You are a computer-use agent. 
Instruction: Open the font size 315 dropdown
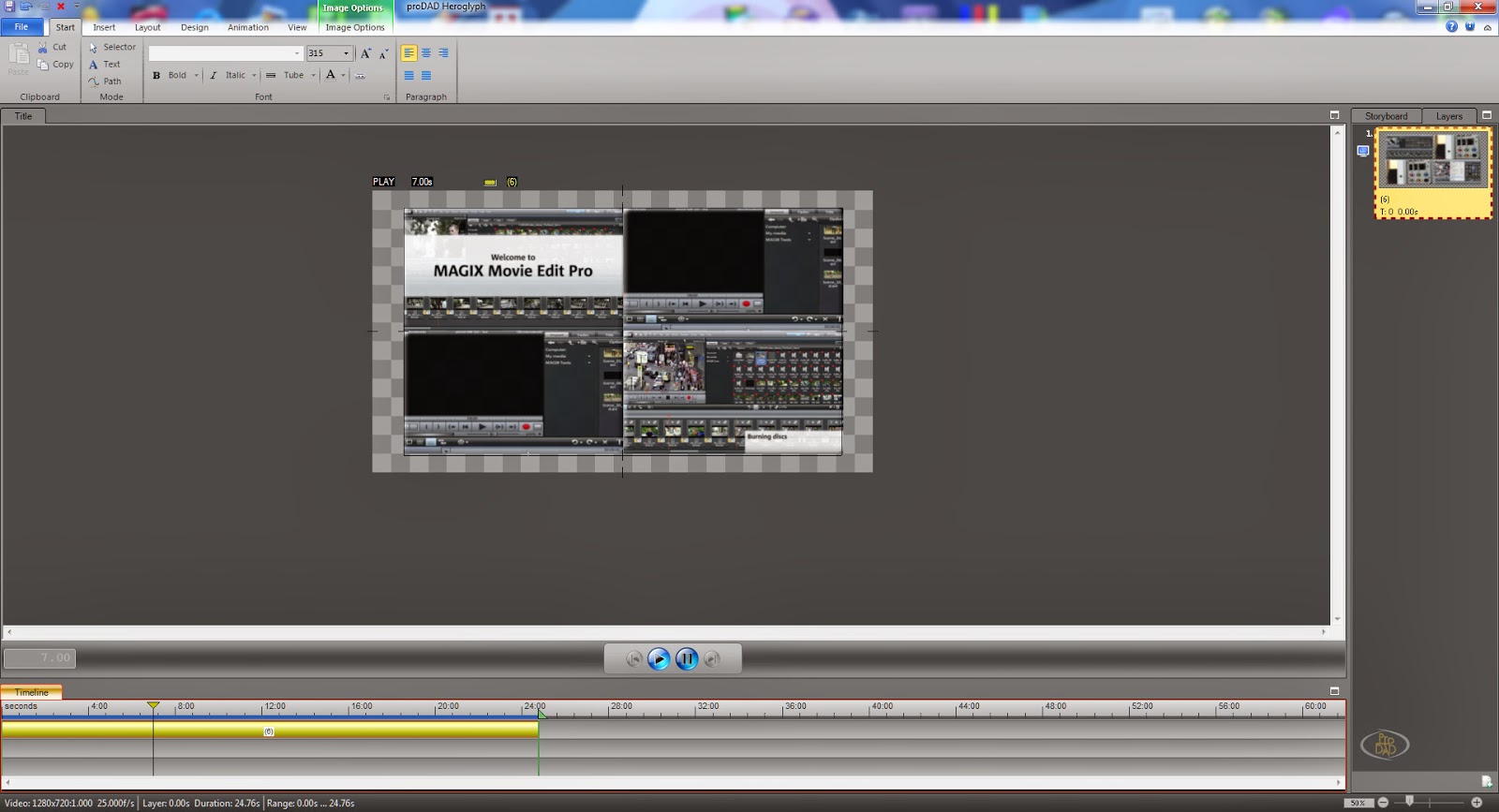coord(346,53)
